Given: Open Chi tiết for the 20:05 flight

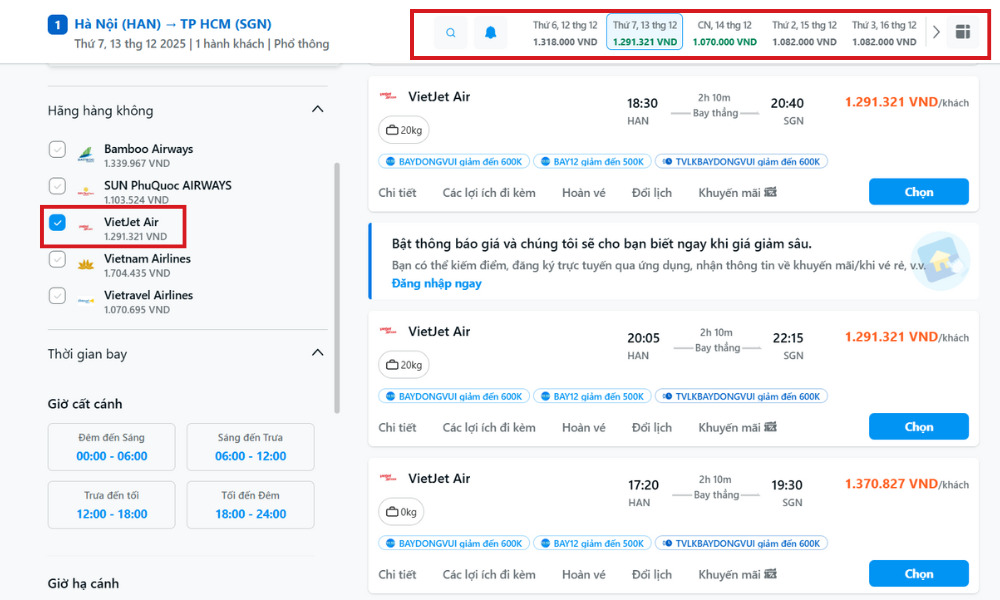Looking at the screenshot, I should pyautogui.click(x=397, y=427).
